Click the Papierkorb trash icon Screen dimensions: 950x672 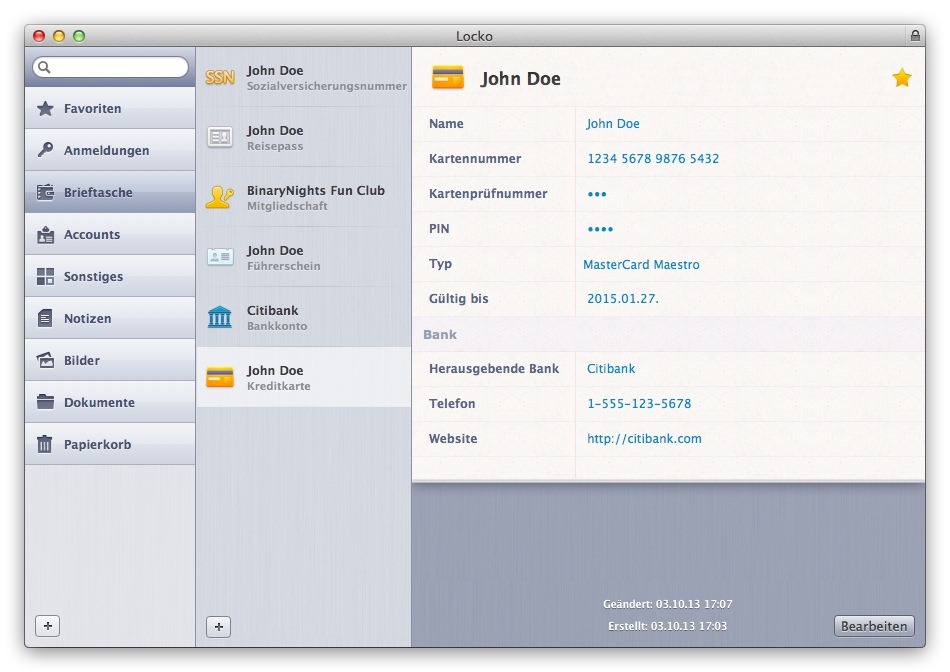(x=45, y=444)
